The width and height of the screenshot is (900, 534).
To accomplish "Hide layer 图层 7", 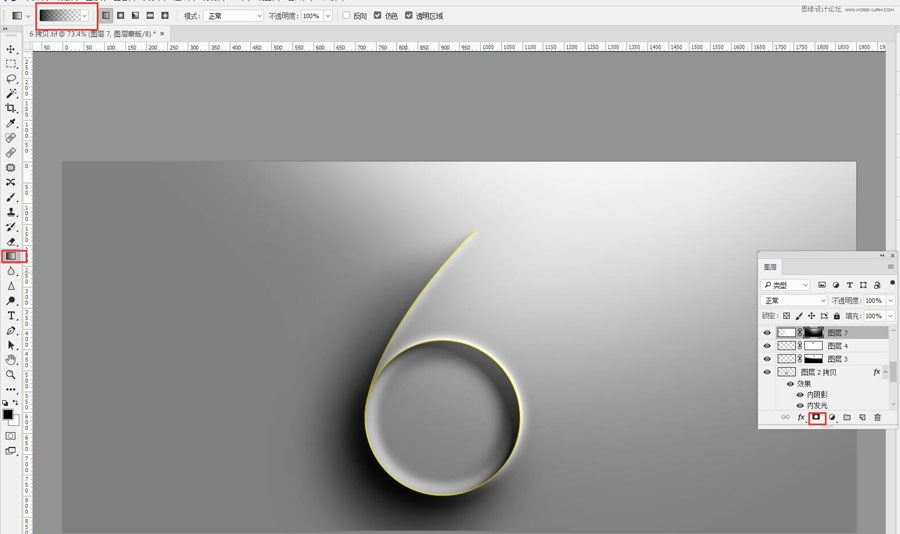I will tap(767, 332).
